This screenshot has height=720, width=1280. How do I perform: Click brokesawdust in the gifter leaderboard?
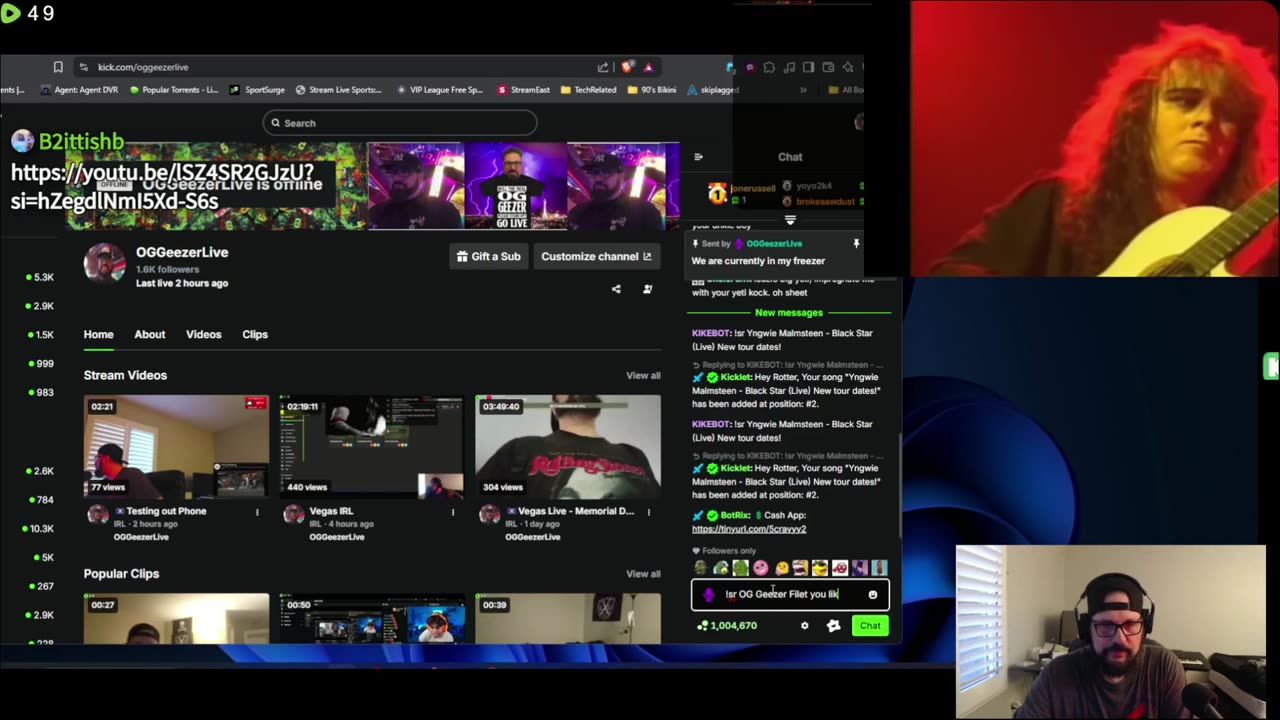(825, 202)
